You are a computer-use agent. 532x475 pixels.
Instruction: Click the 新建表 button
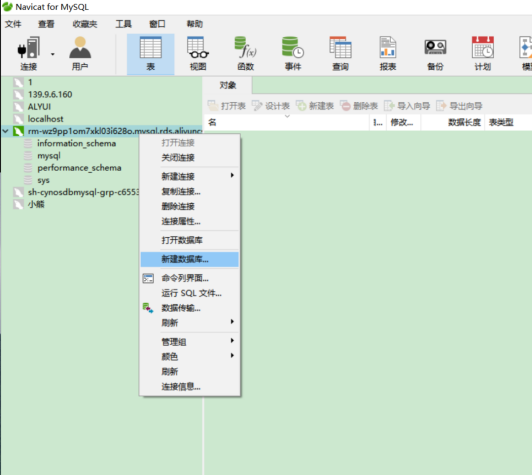315,106
